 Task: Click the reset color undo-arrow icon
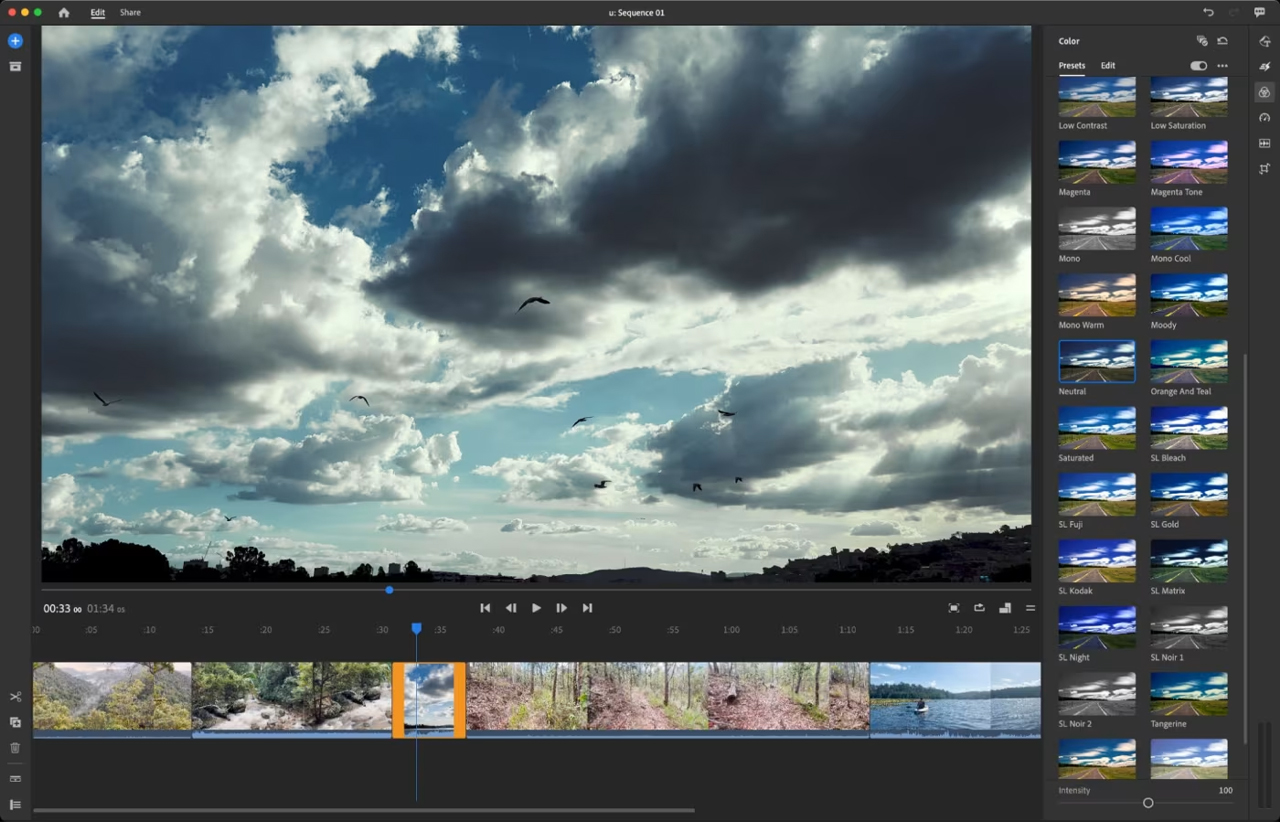[x=1222, y=41]
